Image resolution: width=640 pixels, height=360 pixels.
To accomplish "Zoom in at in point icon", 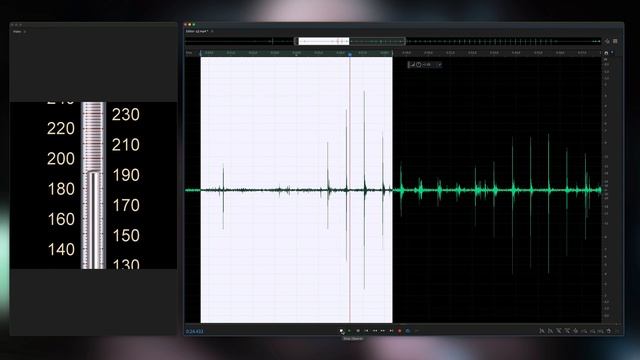I will click(584, 331).
